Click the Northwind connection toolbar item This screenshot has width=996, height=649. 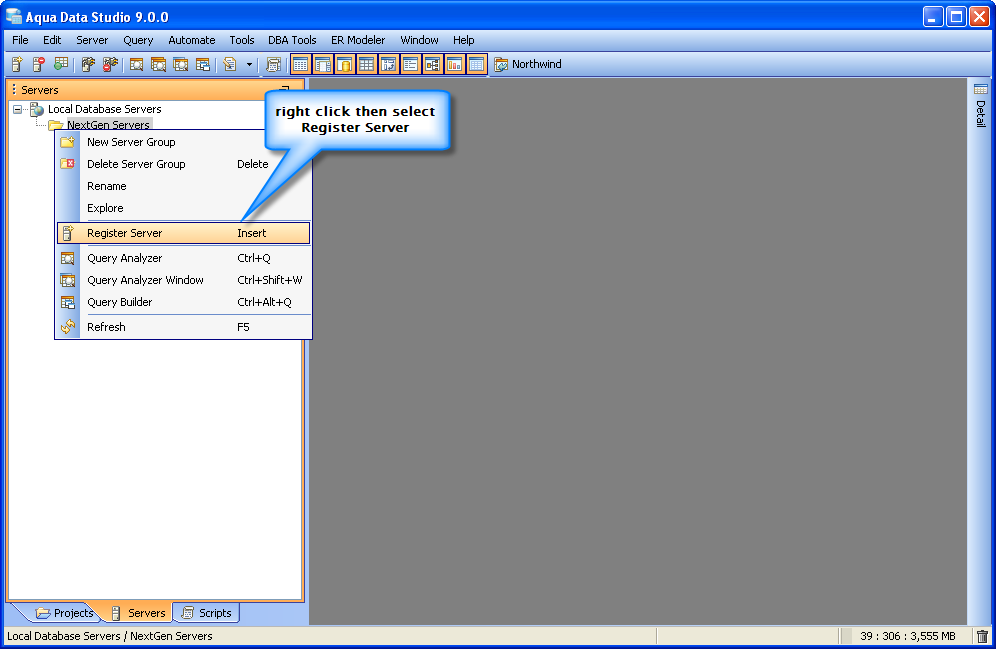[528, 64]
